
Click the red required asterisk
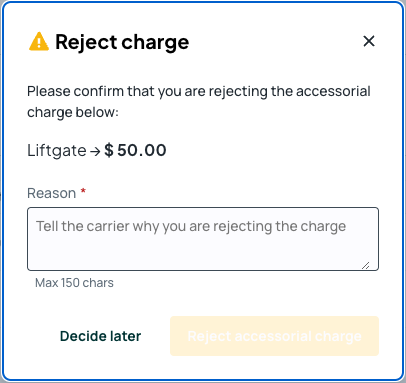coord(83,191)
